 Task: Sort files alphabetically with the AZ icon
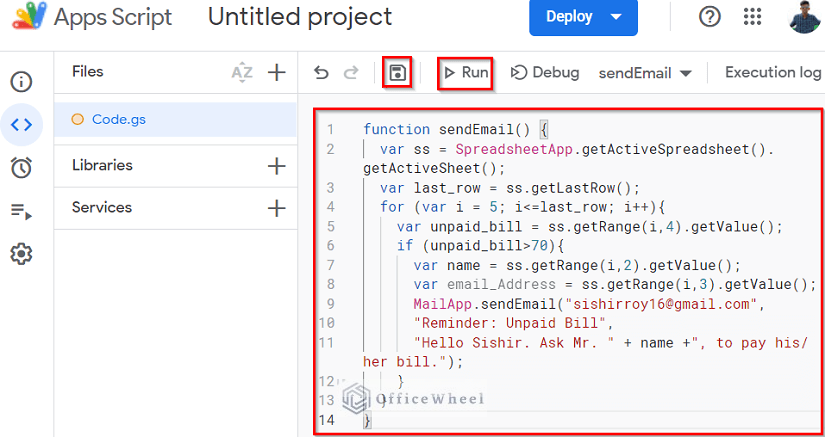pyautogui.click(x=242, y=72)
